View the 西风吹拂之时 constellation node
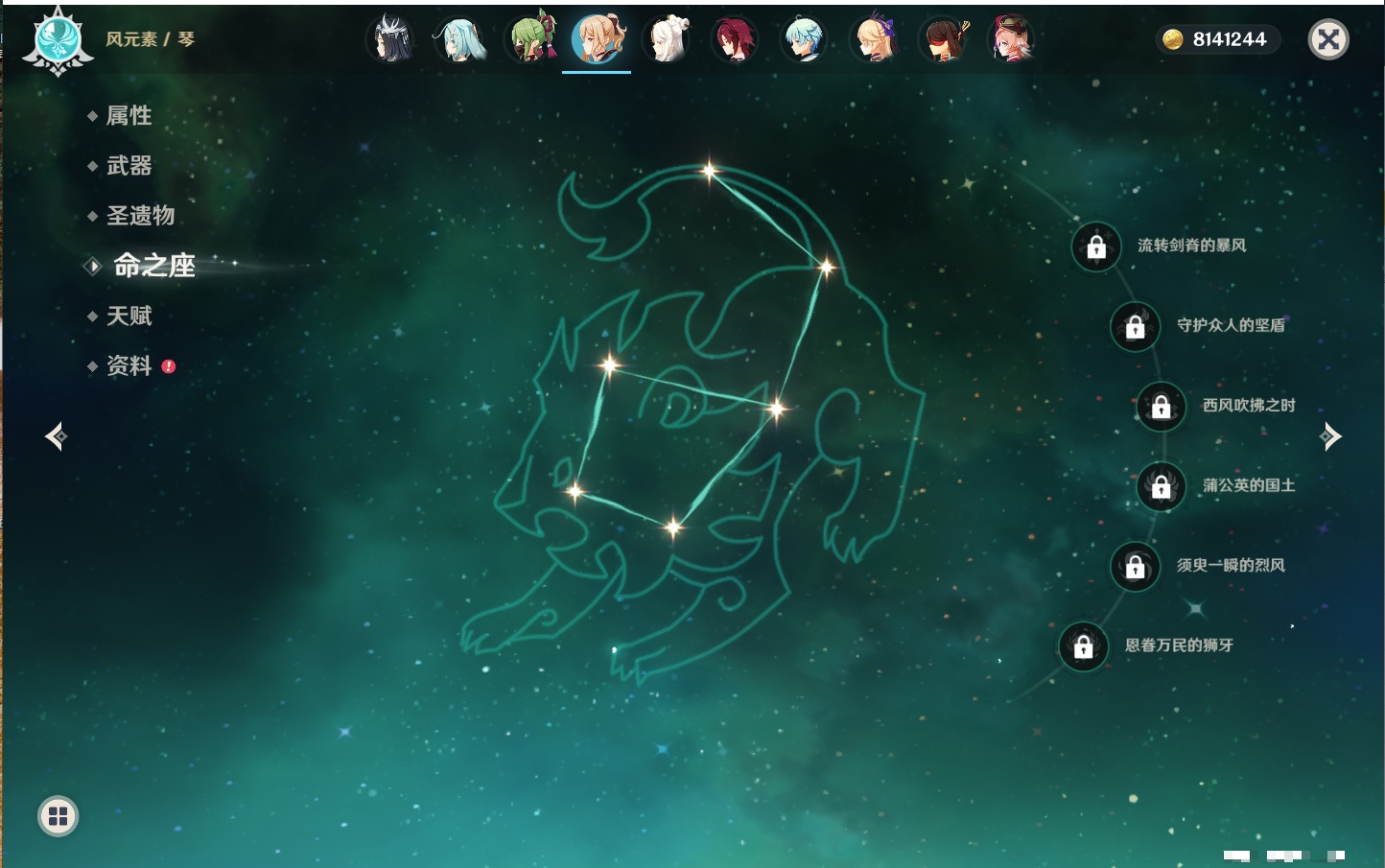Image resolution: width=1385 pixels, height=868 pixels. coord(1162,407)
